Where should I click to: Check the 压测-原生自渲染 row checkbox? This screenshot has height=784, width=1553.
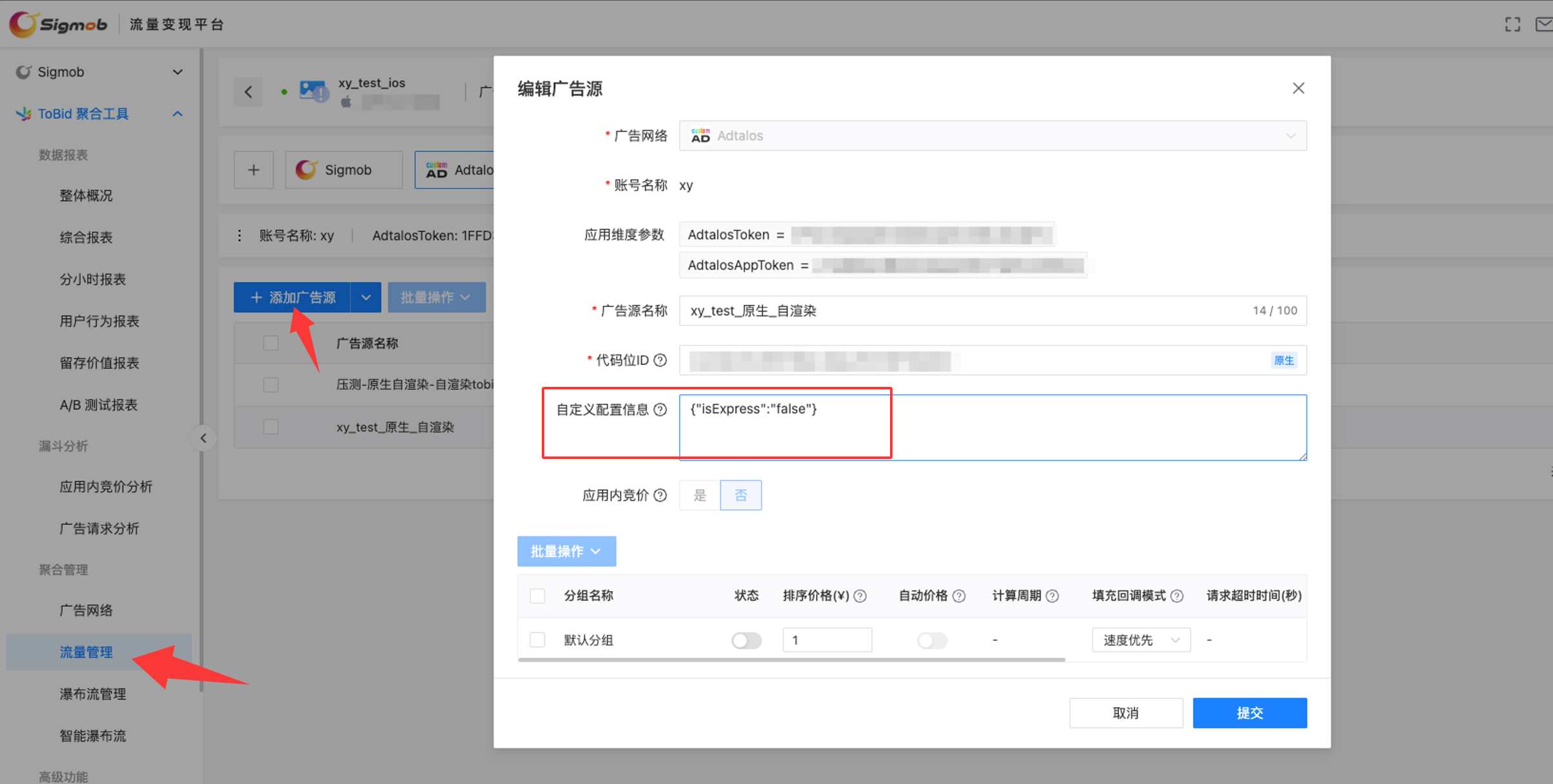pos(271,385)
